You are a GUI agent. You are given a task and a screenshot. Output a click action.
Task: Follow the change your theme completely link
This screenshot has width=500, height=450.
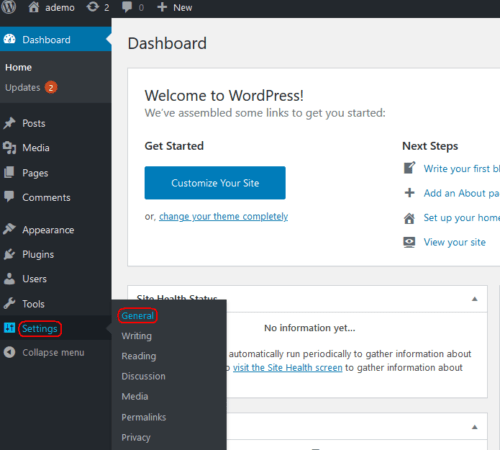(223, 217)
